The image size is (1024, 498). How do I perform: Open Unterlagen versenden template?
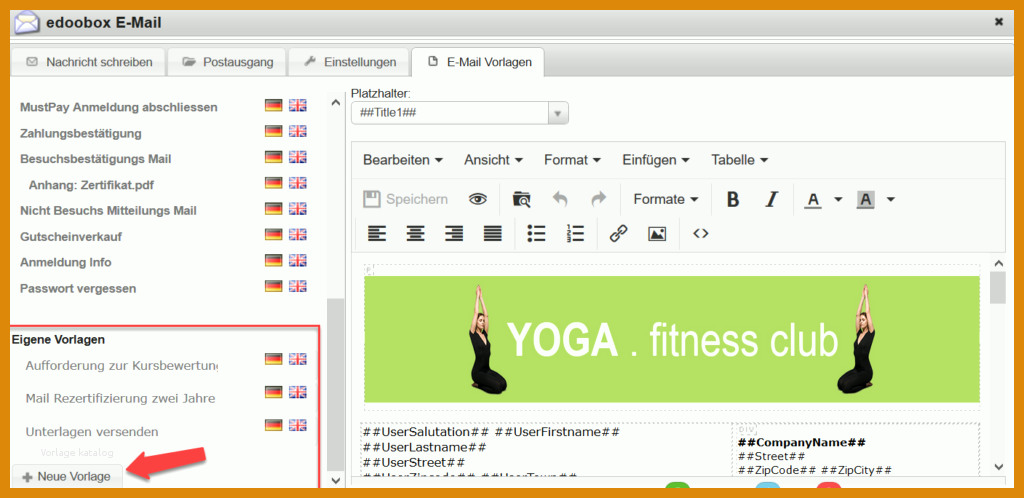(92, 432)
